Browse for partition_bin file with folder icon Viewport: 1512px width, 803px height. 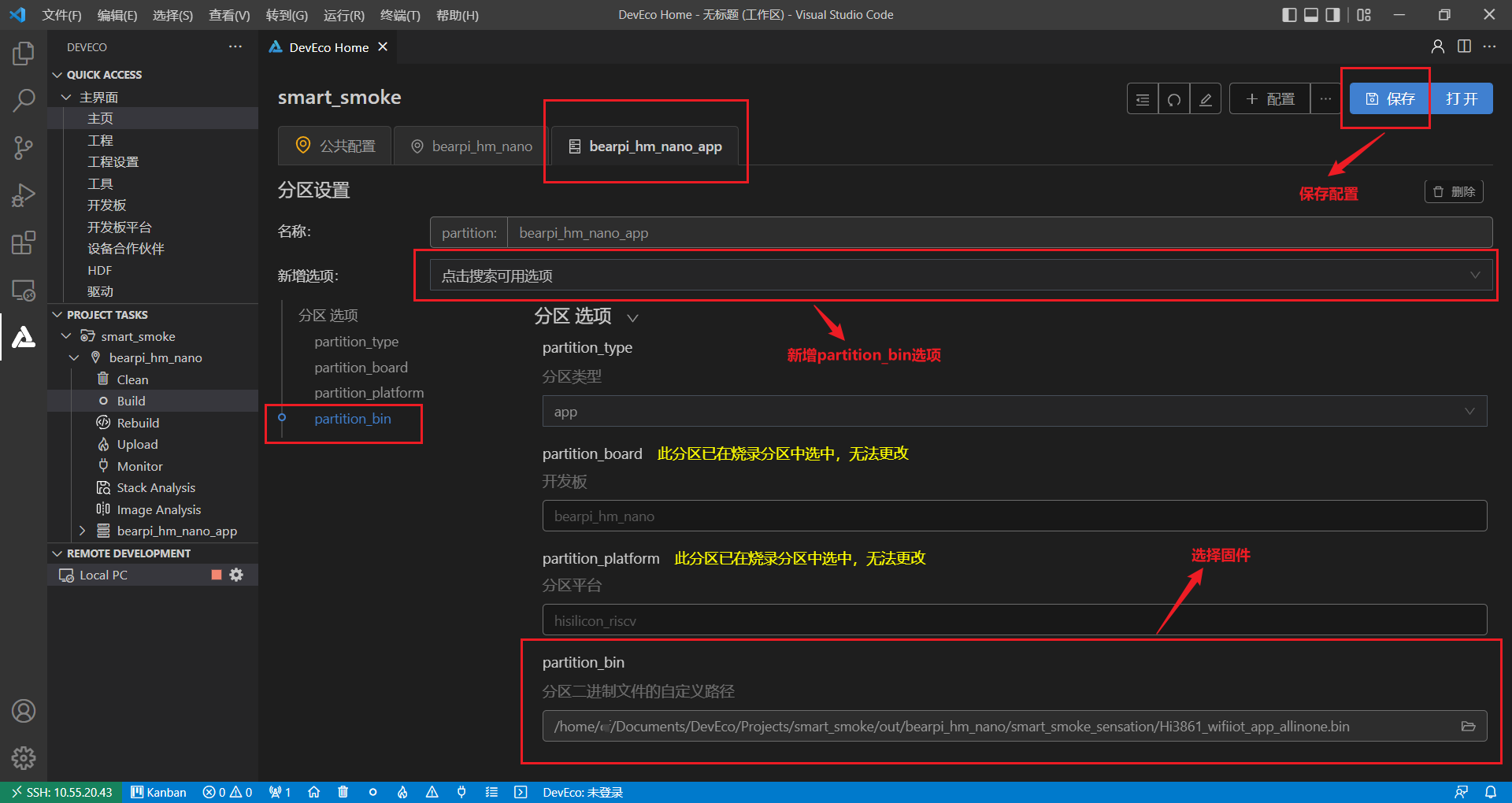[x=1468, y=726]
